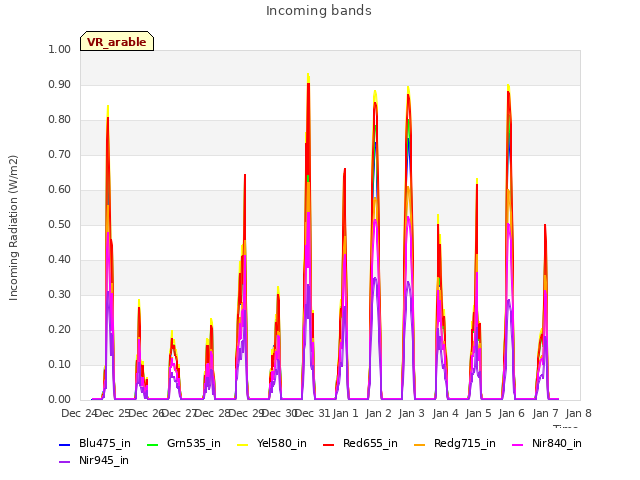Click the Nir840_in legend color marker
The width and height of the screenshot is (640, 480).
[518, 444]
